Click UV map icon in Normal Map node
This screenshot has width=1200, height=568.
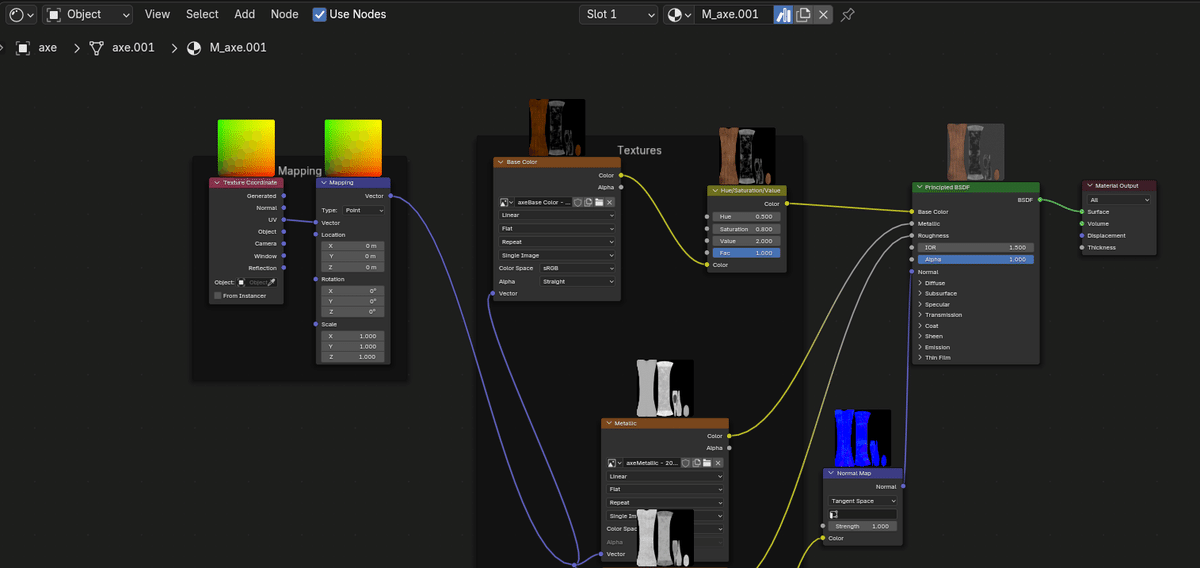point(835,514)
